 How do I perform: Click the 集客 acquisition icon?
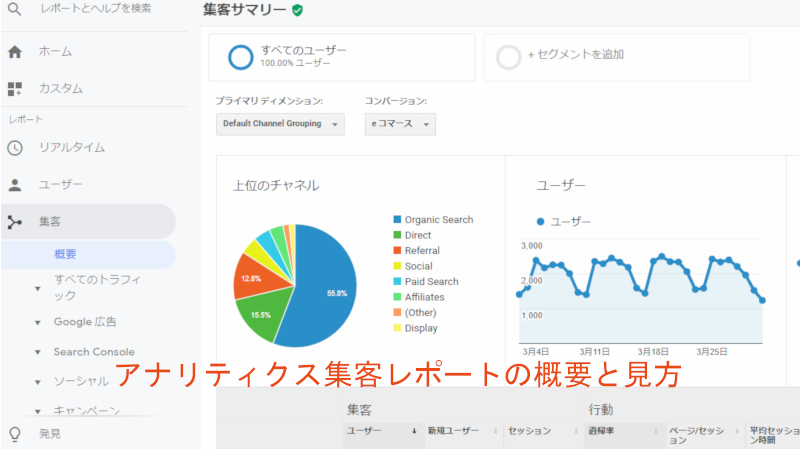tap(15, 222)
